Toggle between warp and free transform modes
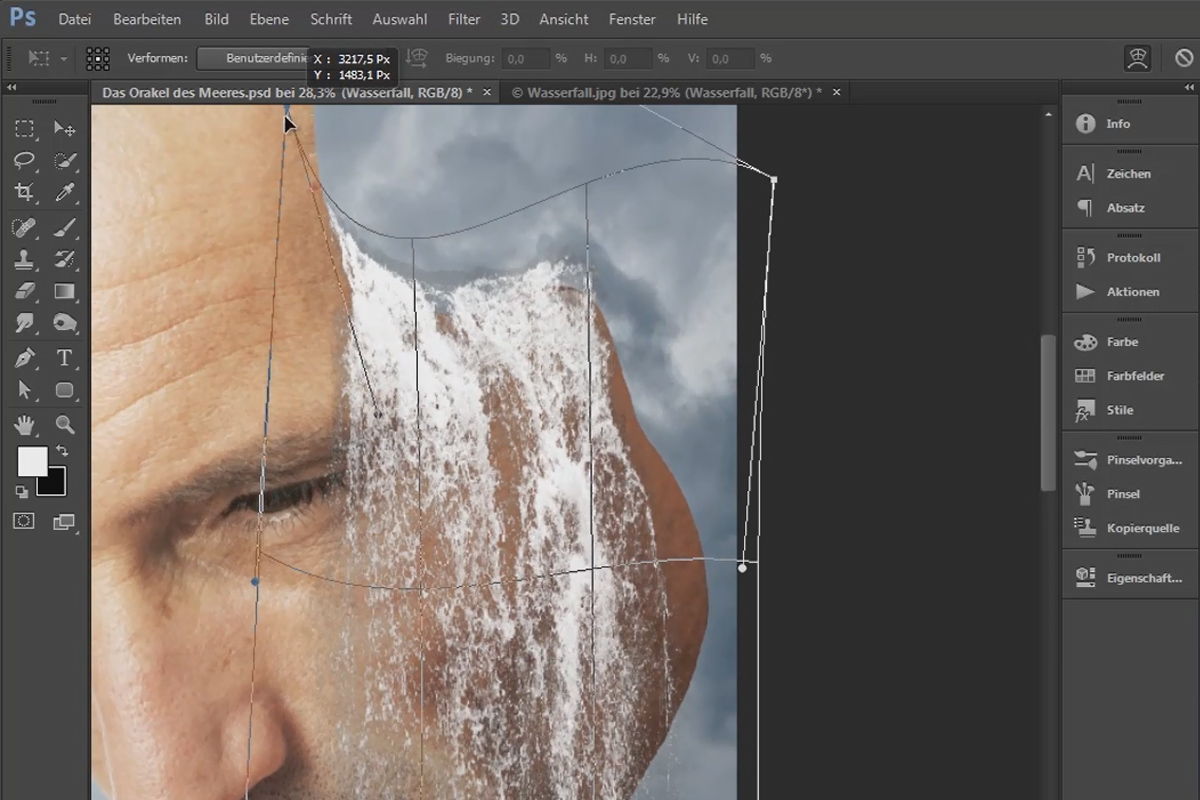 1137,58
